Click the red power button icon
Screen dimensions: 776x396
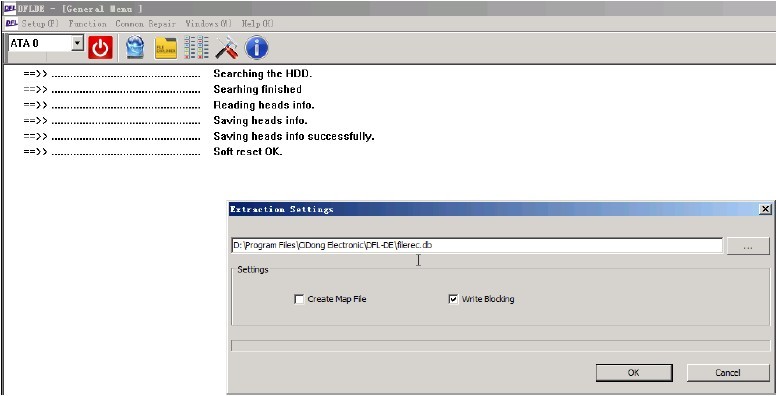coord(100,48)
